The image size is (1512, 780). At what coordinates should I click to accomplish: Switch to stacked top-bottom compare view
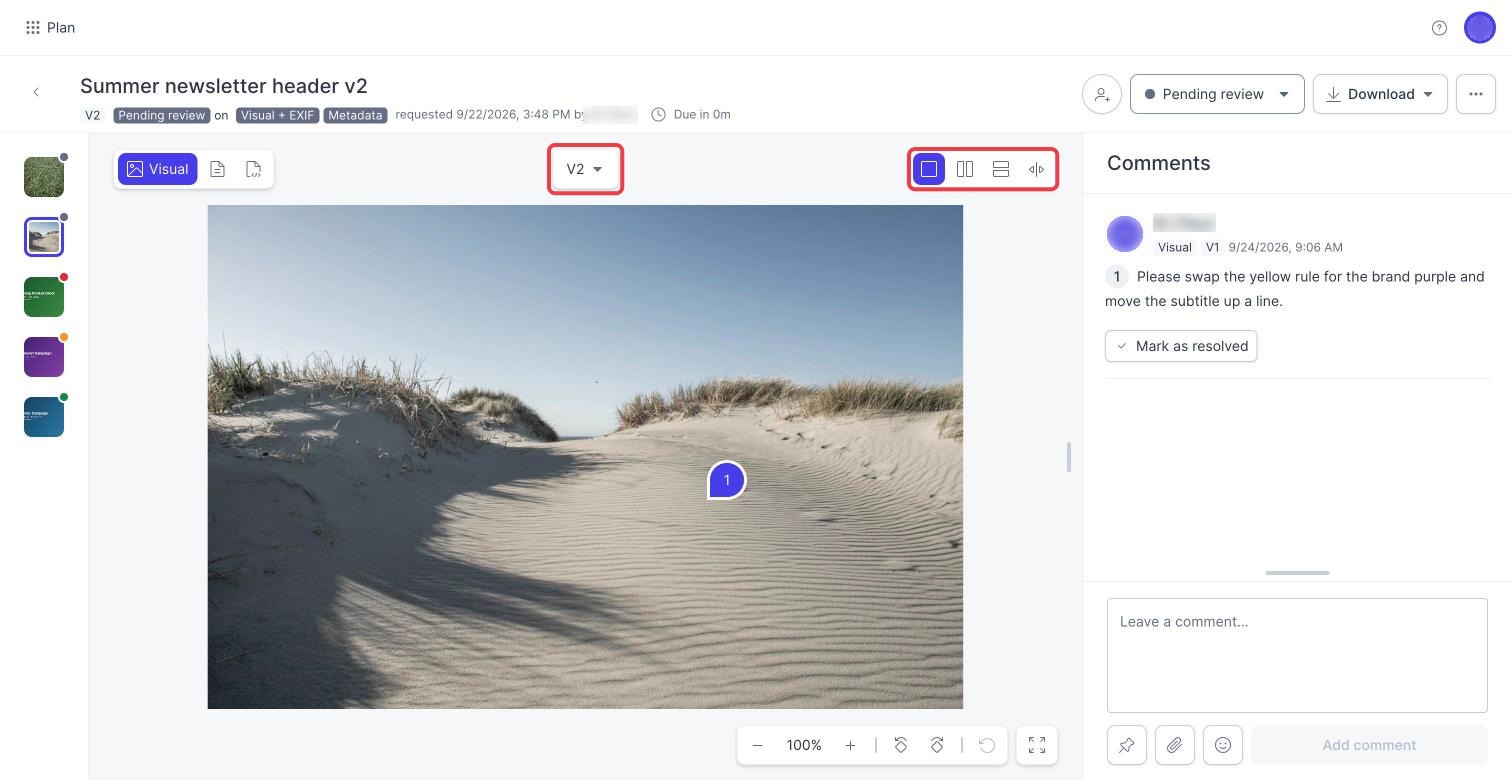pyautogui.click(x=1001, y=169)
